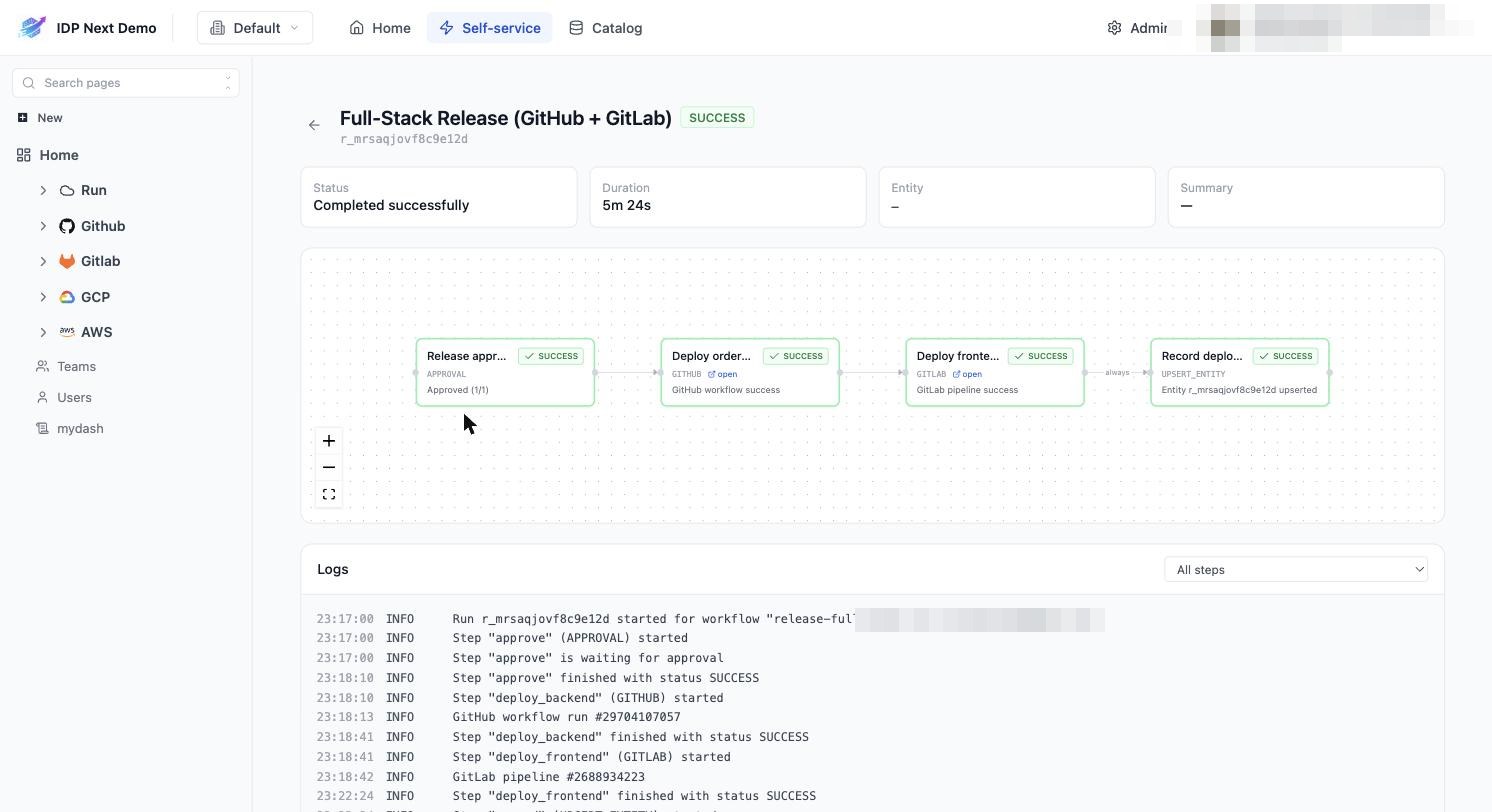The height and width of the screenshot is (812, 1492).
Task: Click the Gitlab fox icon
Action: click(67, 261)
